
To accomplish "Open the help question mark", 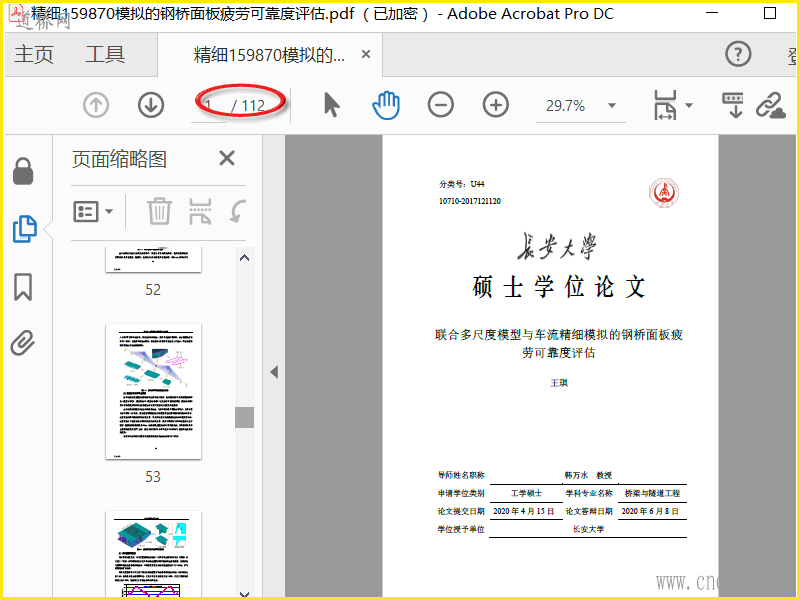I will 738,54.
